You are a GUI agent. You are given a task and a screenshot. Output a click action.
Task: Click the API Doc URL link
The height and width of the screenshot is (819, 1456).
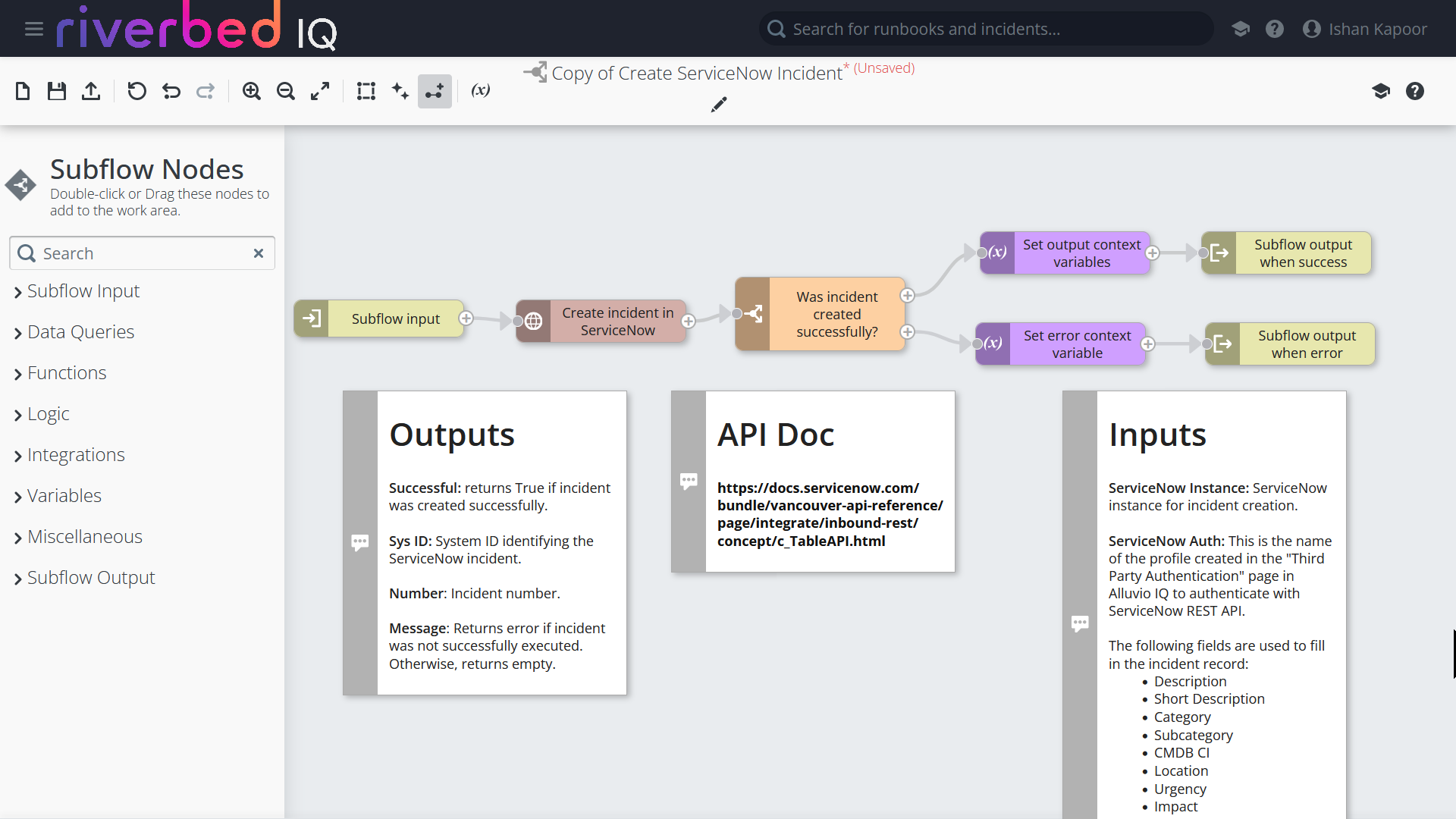(x=829, y=514)
